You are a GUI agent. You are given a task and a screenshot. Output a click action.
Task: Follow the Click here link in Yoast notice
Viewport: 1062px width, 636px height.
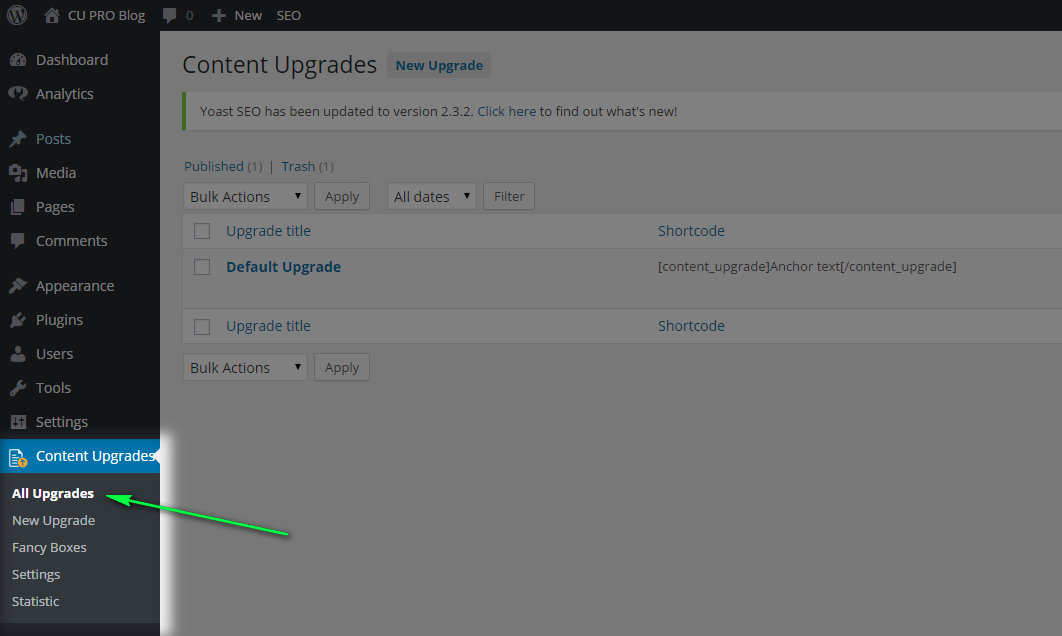[507, 111]
